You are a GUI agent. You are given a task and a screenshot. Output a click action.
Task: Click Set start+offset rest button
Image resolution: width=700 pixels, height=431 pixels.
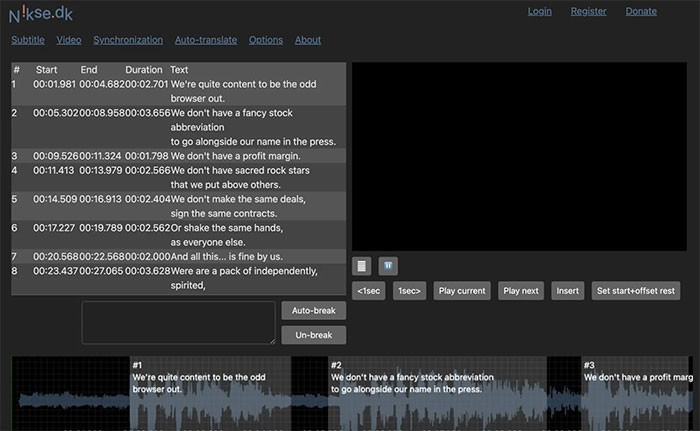(636, 291)
